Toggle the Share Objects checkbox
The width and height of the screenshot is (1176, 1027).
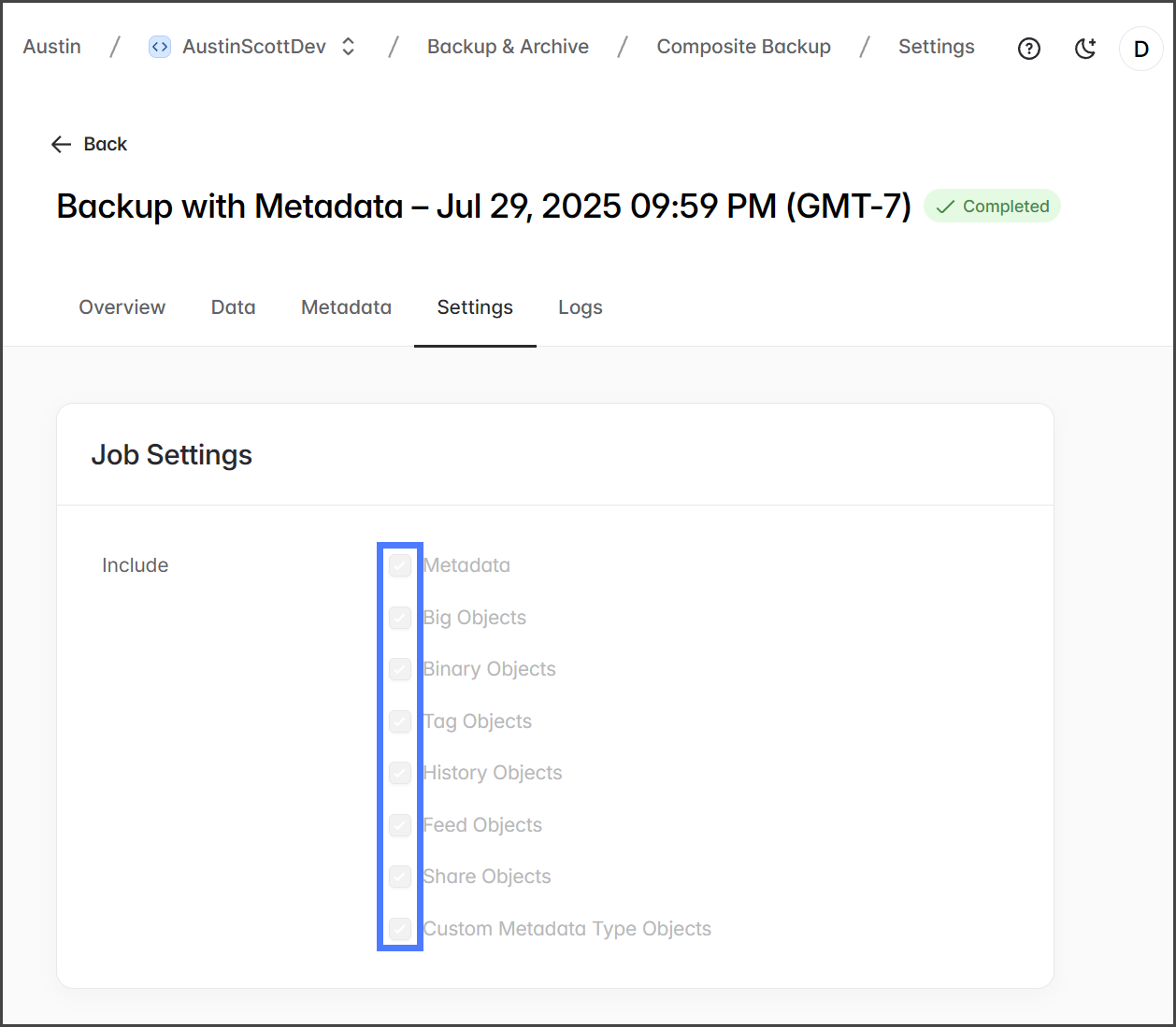click(400, 877)
